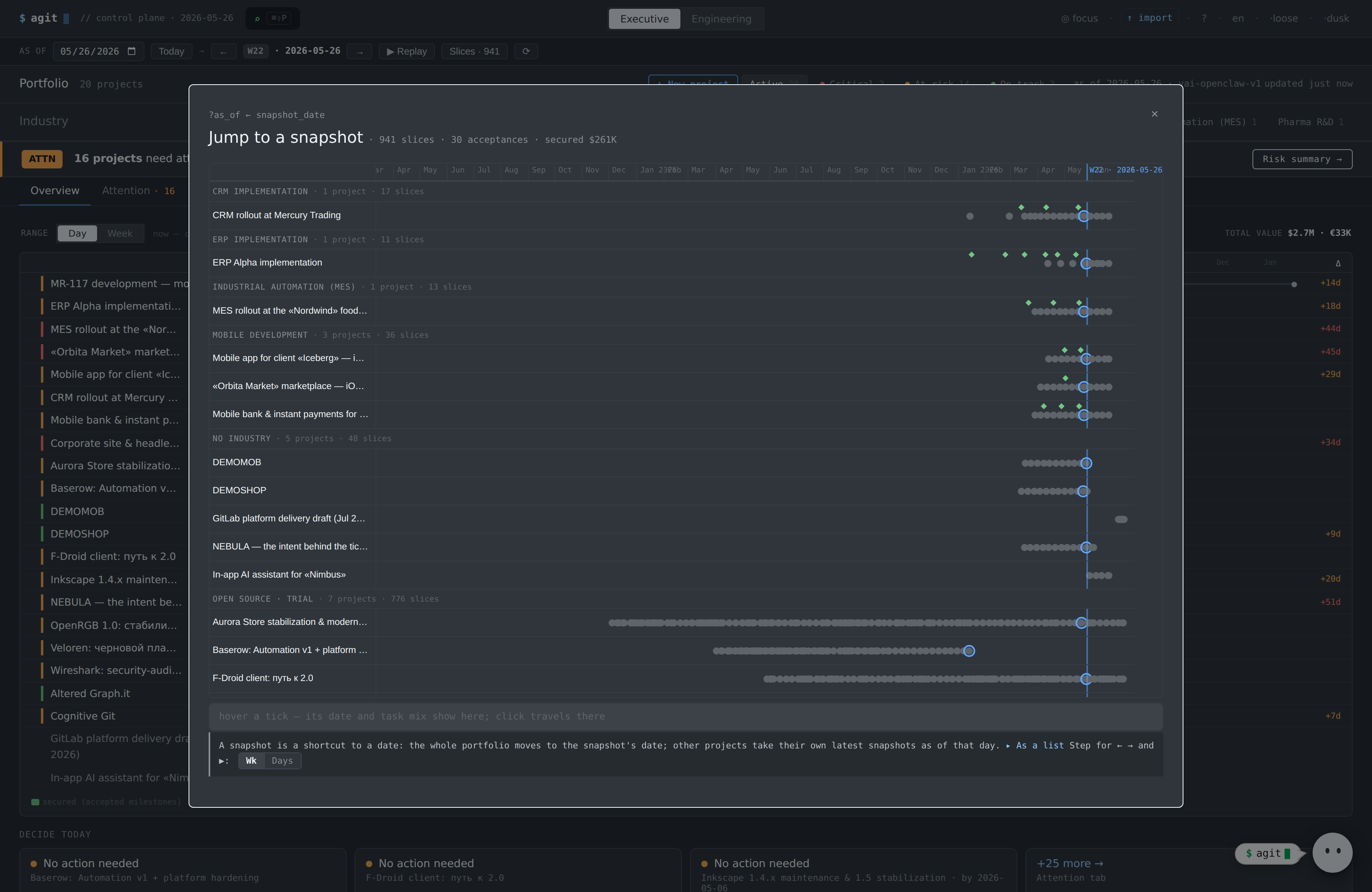The width and height of the screenshot is (1372, 892).
Task: Open Altered Graph.it in the portfolio list
Action: click(x=91, y=693)
